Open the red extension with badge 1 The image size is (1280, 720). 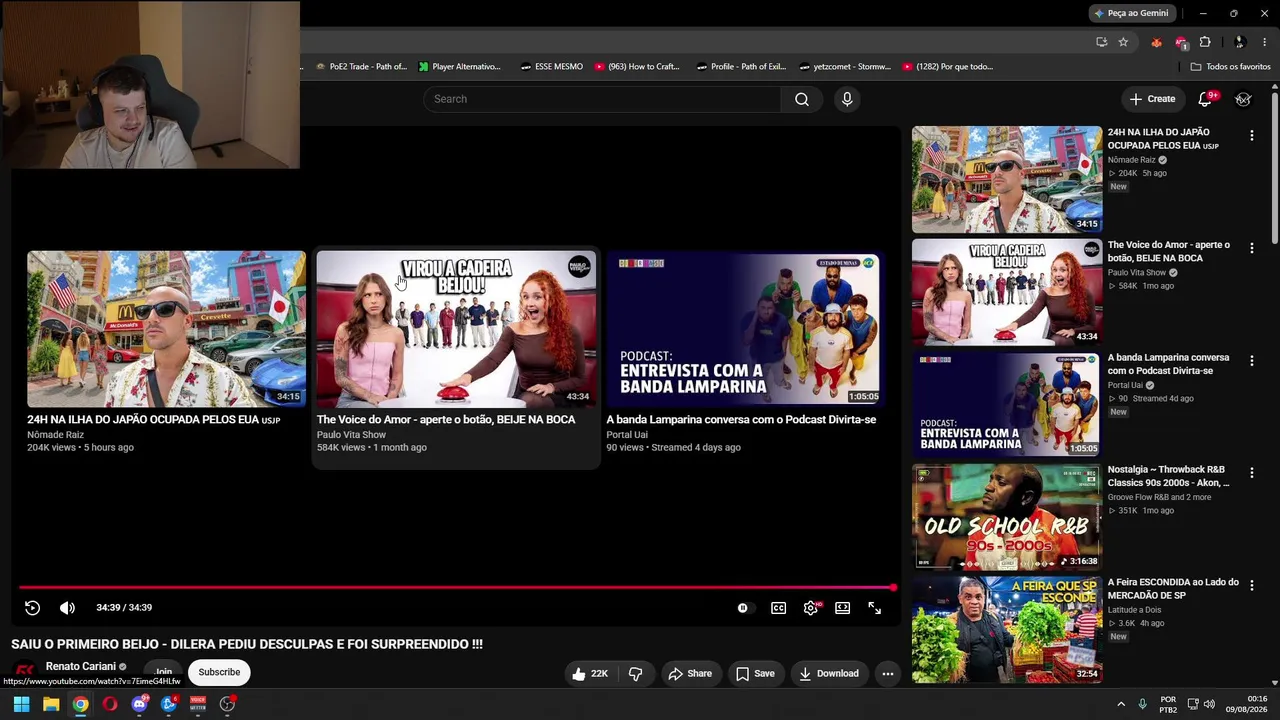(1181, 42)
